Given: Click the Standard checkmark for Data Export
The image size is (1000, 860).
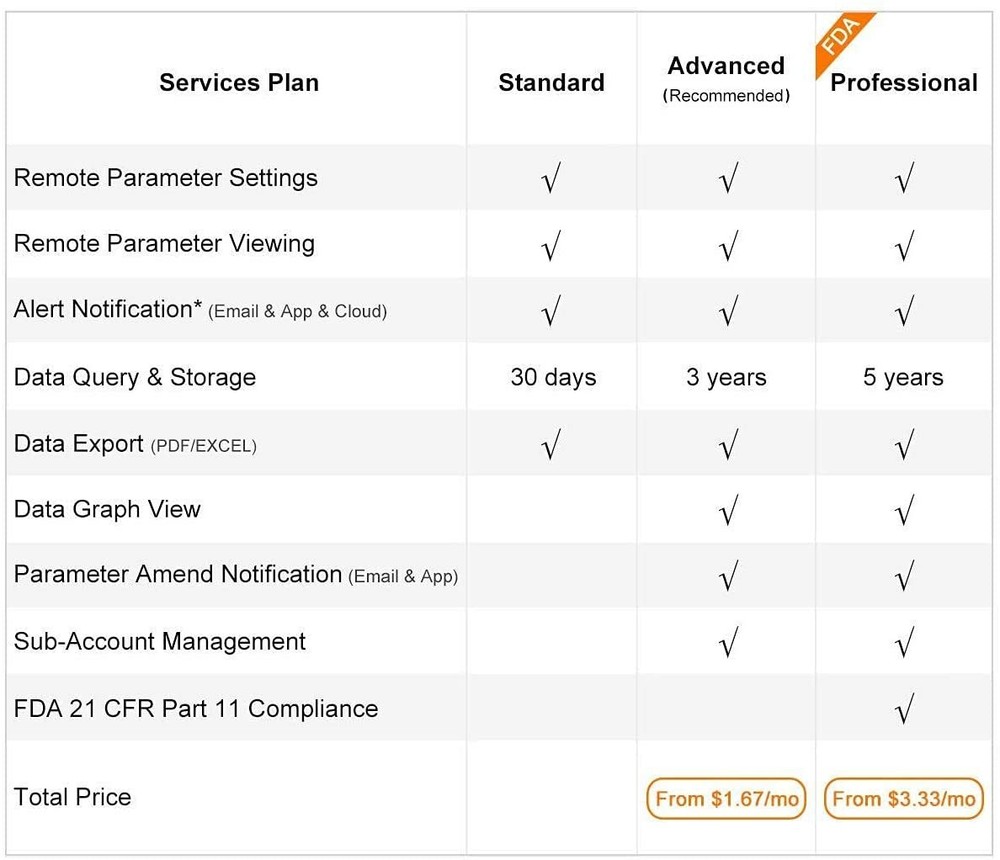Looking at the screenshot, I should pyautogui.click(x=550, y=444).
